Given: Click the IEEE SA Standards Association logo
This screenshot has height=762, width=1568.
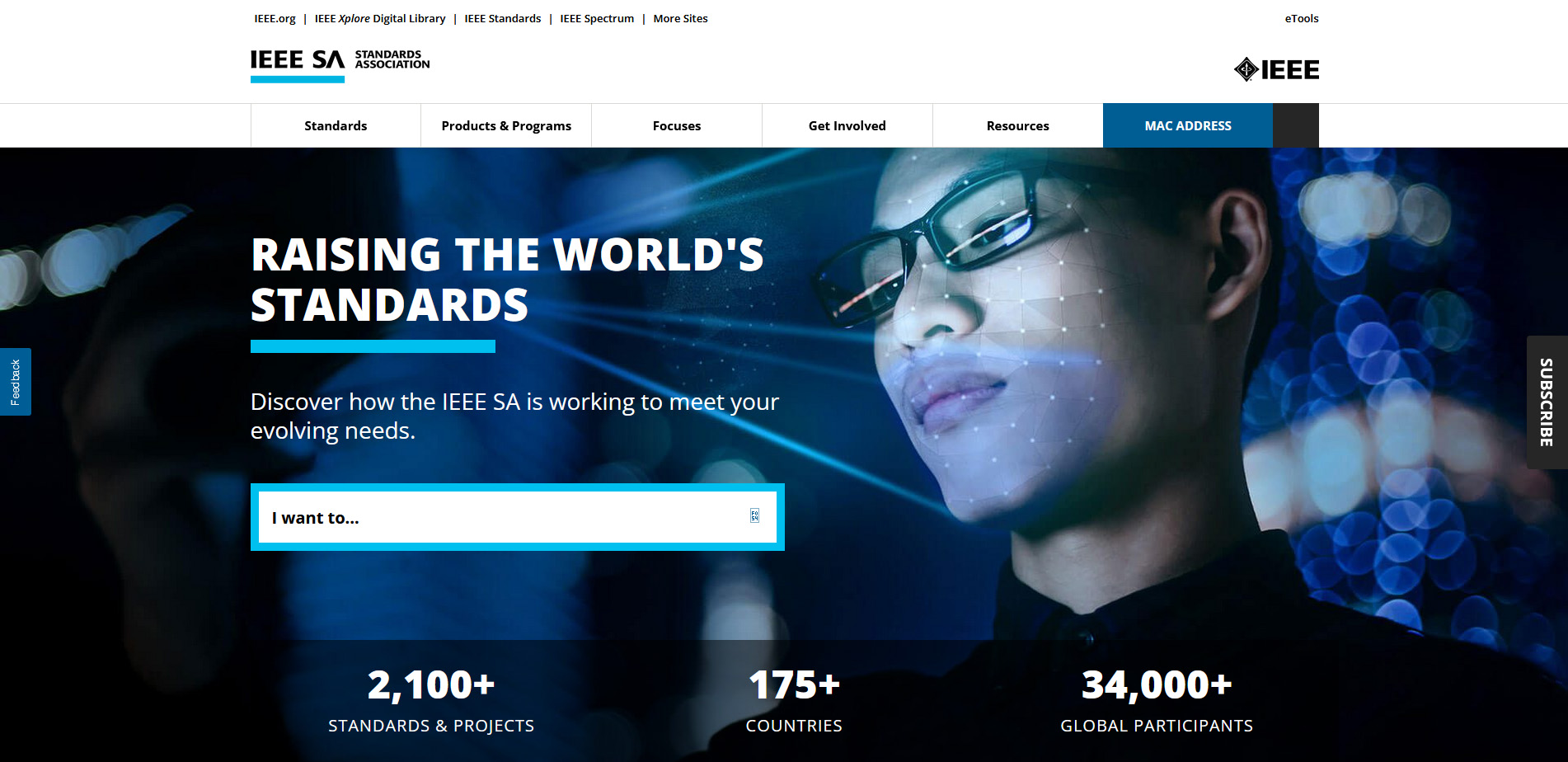Looking at the screenshot, I should [x=340, y=65].
